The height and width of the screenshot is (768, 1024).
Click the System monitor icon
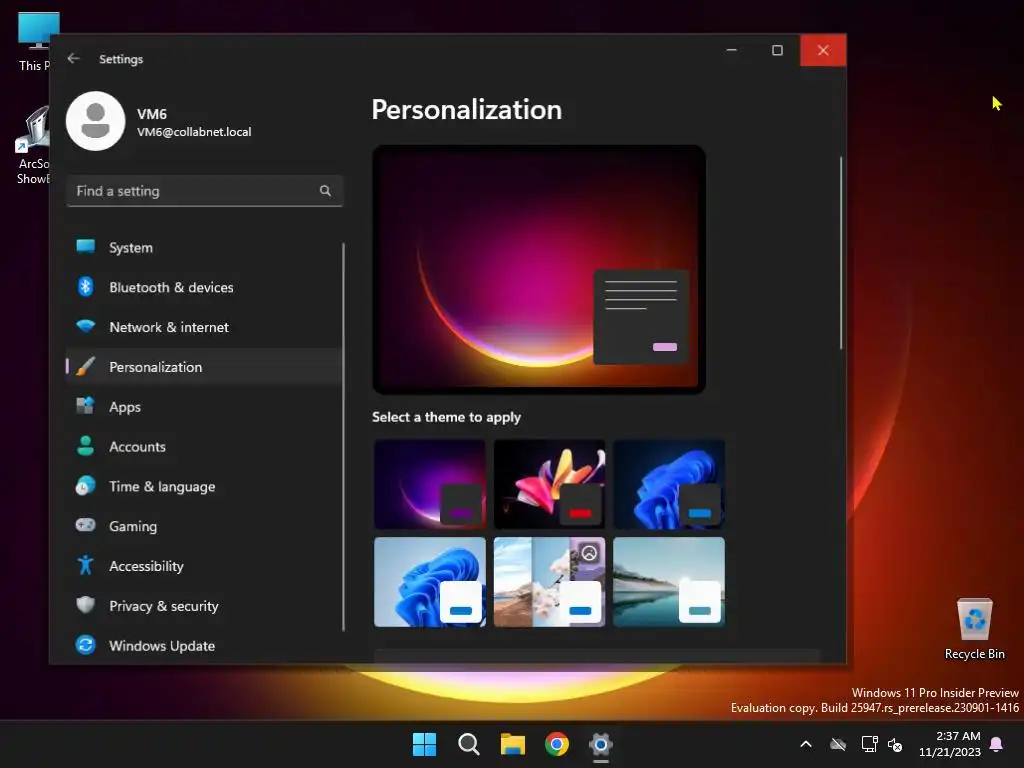(86, 247)
